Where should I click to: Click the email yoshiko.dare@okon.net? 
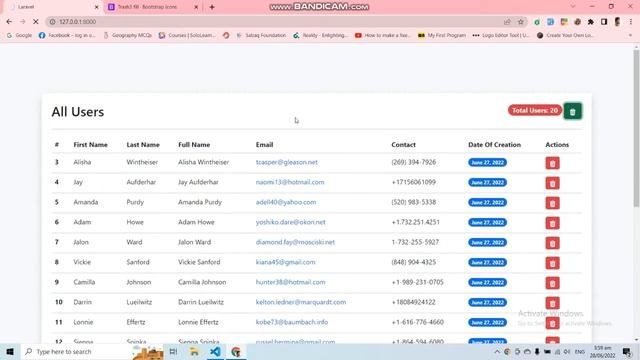tap(291, 222)
